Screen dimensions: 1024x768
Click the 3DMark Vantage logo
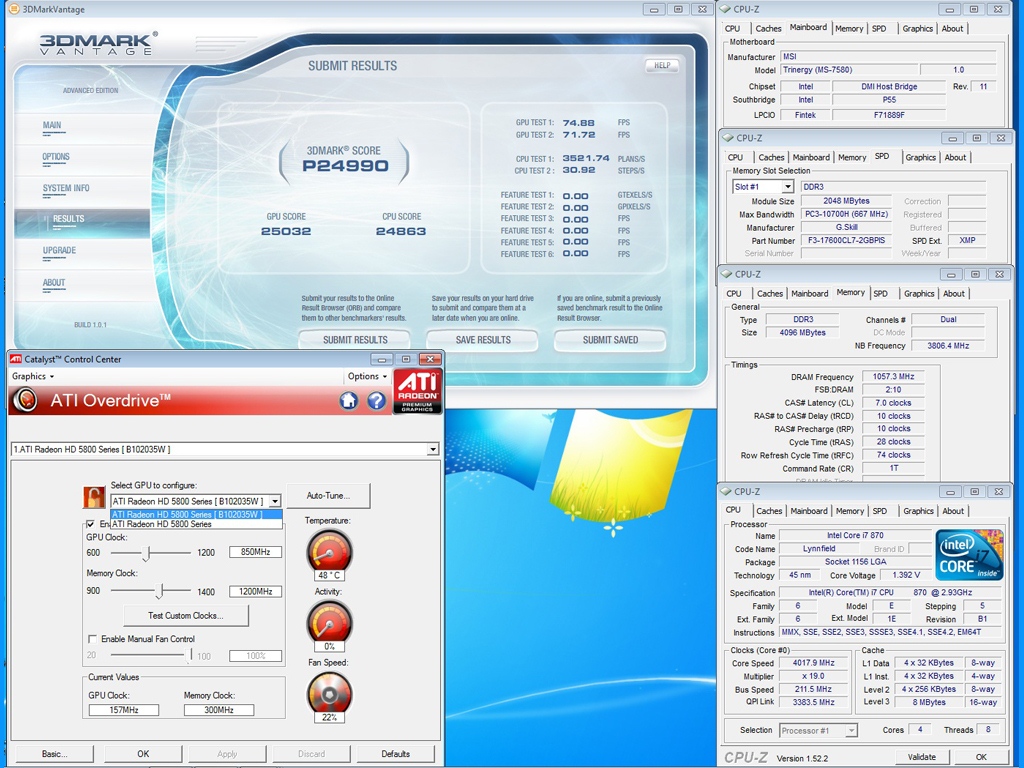pyautogui.click(x=98, y=43)
